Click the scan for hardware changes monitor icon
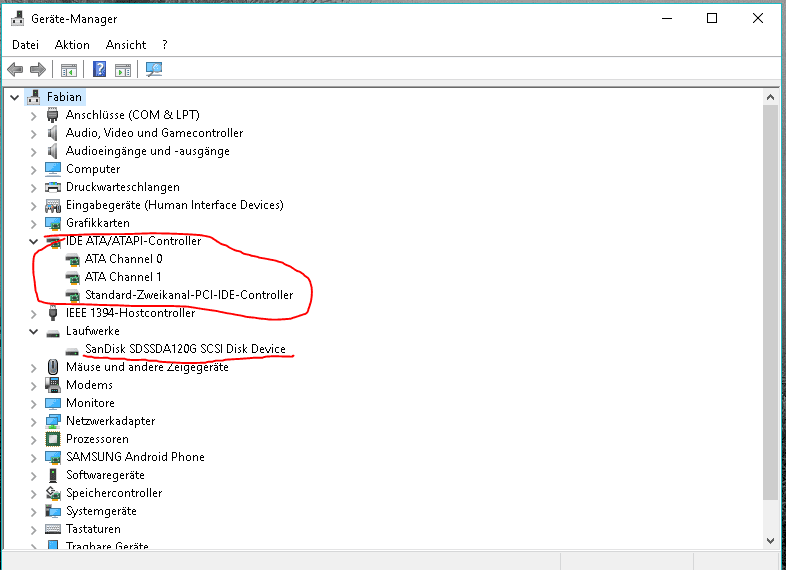Viewport: 786px width, 570px height. (x=154, y=69)
